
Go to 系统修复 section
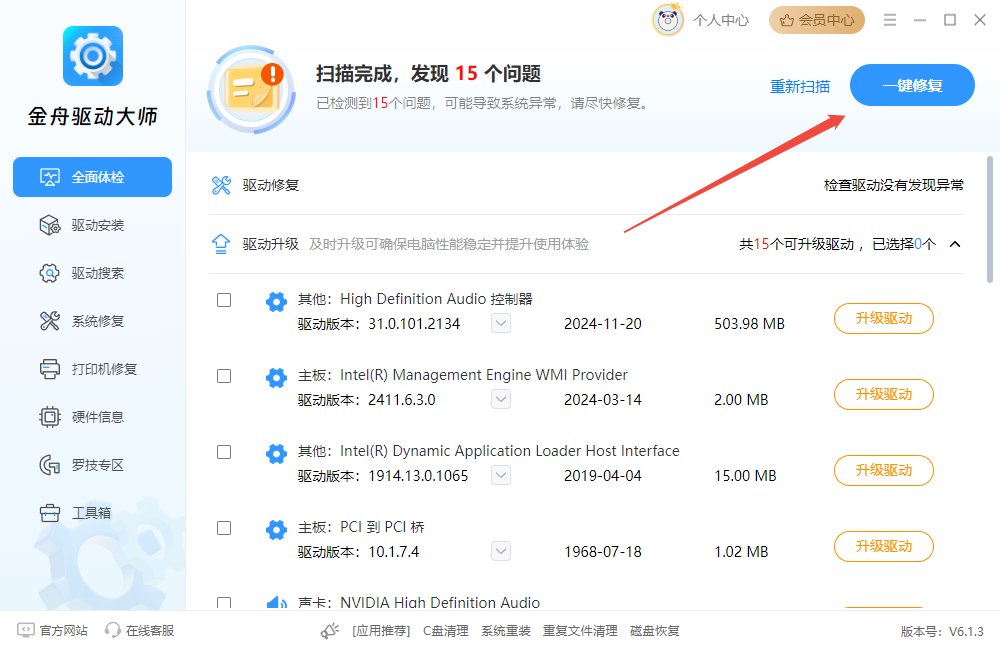(x=92, y=321)
